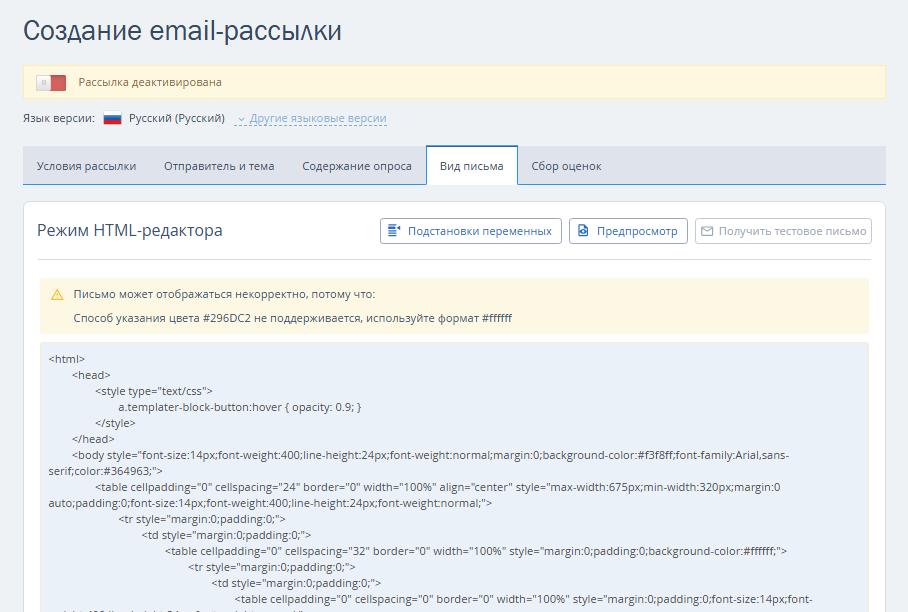This screenshot has height=612, width=908.
Task: Select the Вид письма tab
Action: (x=472, y=166)
